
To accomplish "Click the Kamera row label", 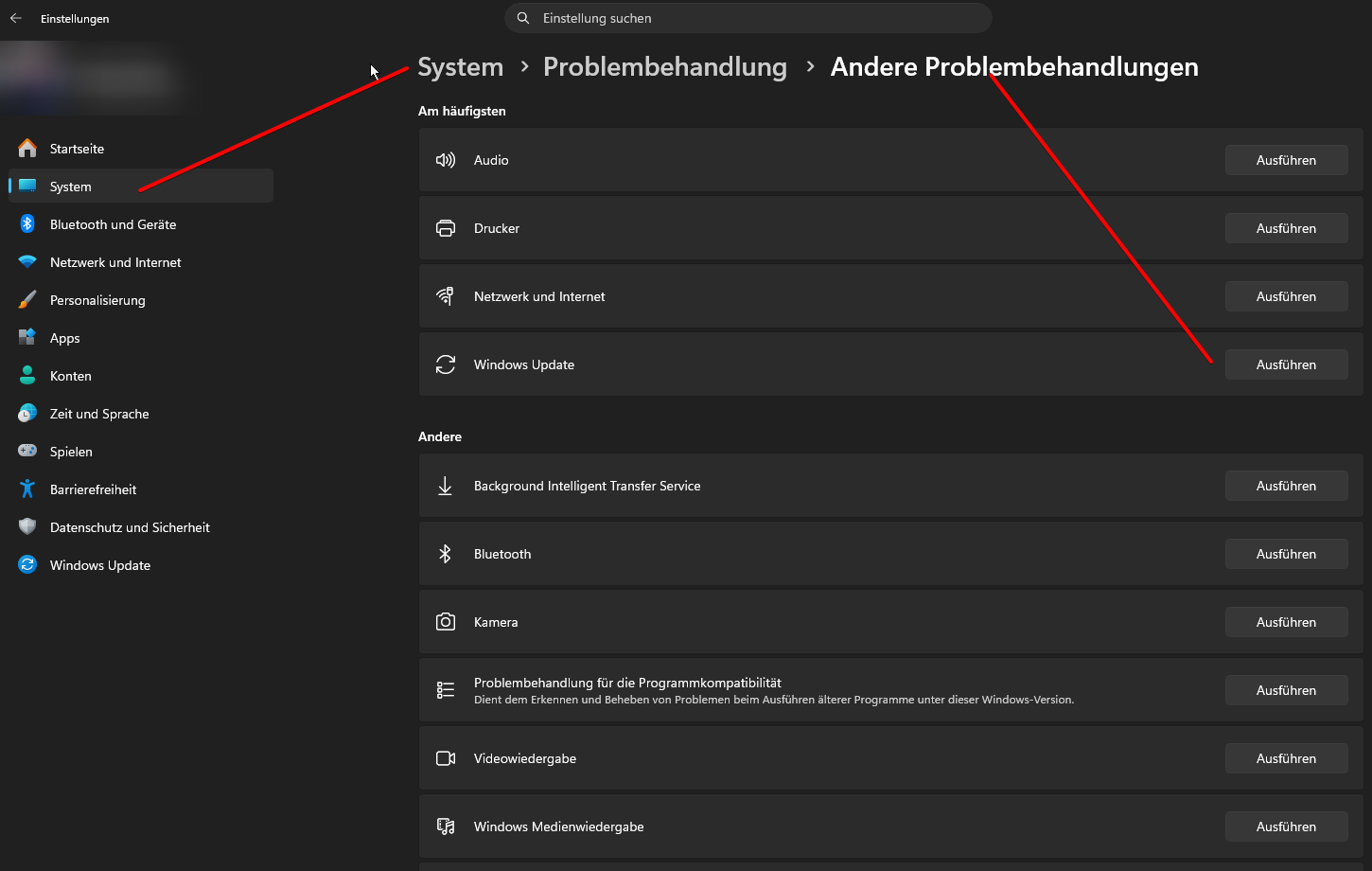I will tap(496, 622).
